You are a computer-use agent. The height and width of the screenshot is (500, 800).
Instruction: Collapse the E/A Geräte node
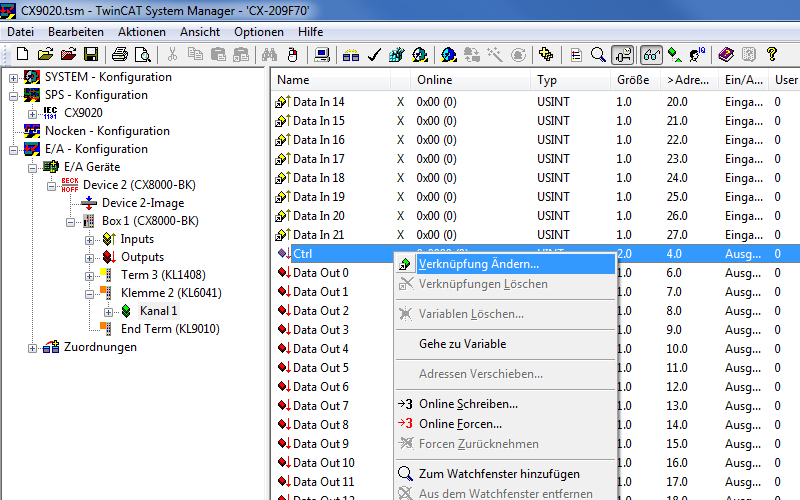(32, 168)
